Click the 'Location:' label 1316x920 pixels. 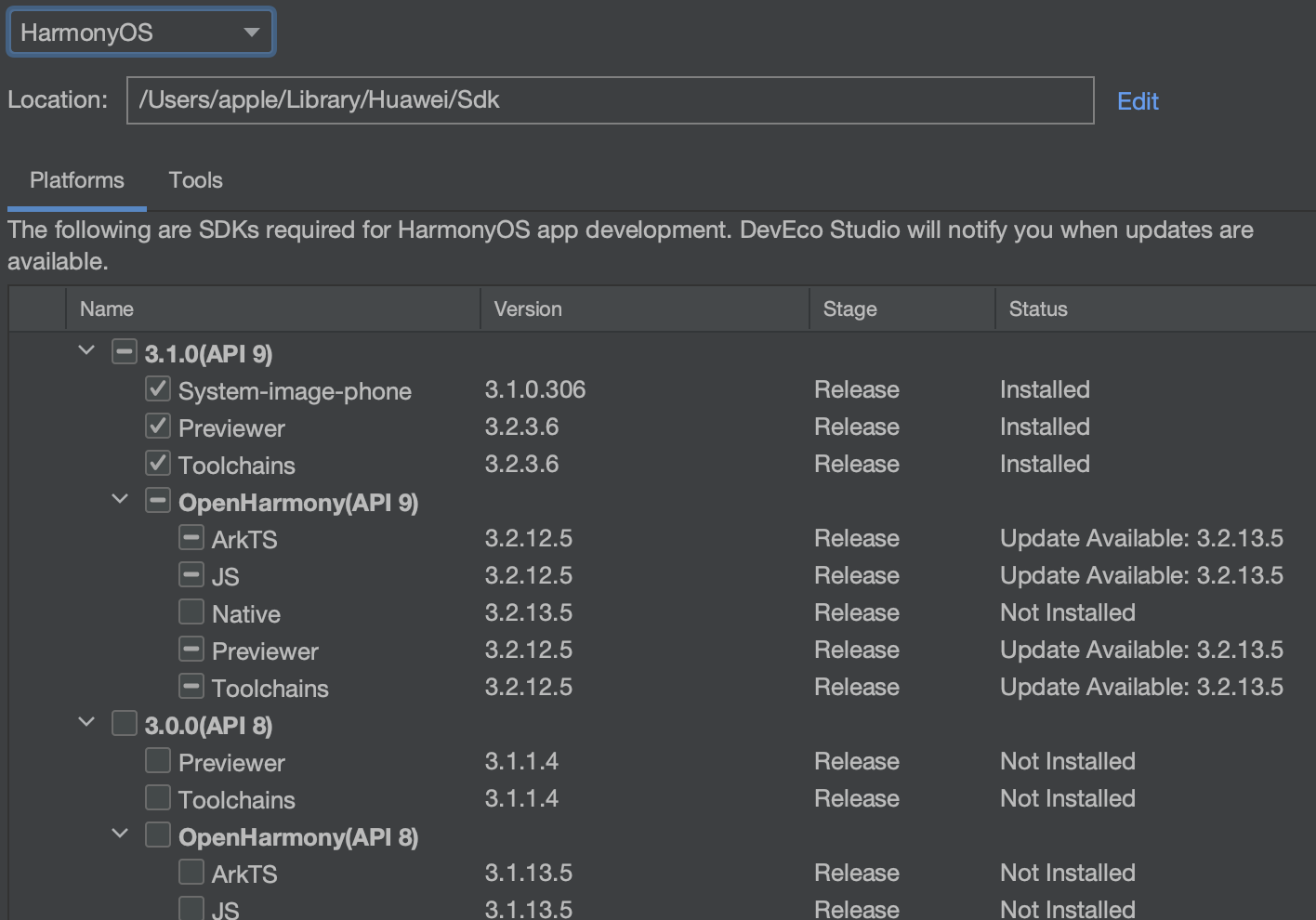pyautogui.click(x=58, y=99)
